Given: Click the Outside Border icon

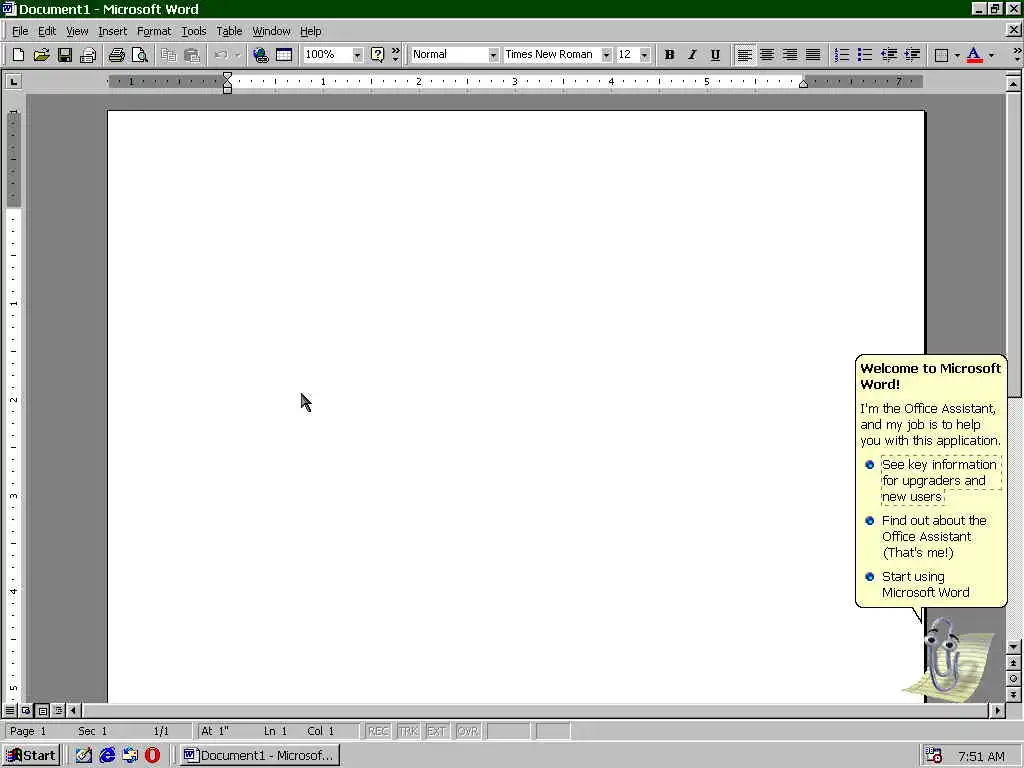Looking at the screenshot, I should 941,55.
